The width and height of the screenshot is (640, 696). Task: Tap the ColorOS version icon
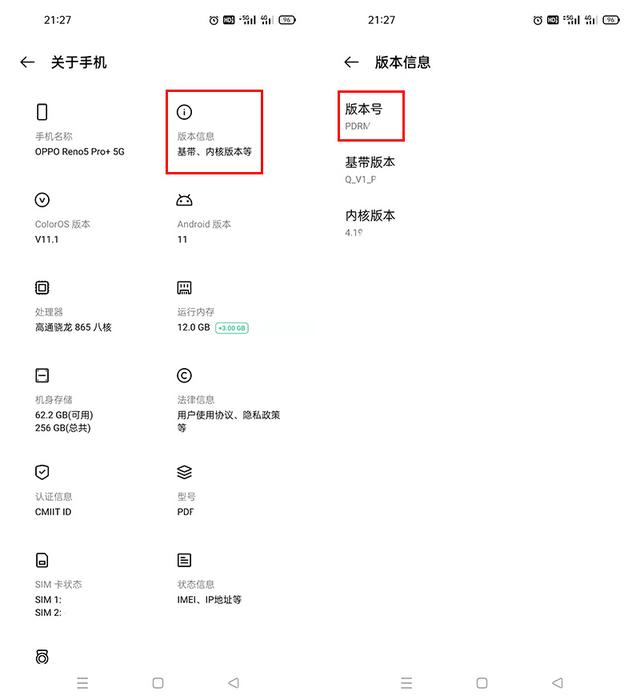point(42,200)
